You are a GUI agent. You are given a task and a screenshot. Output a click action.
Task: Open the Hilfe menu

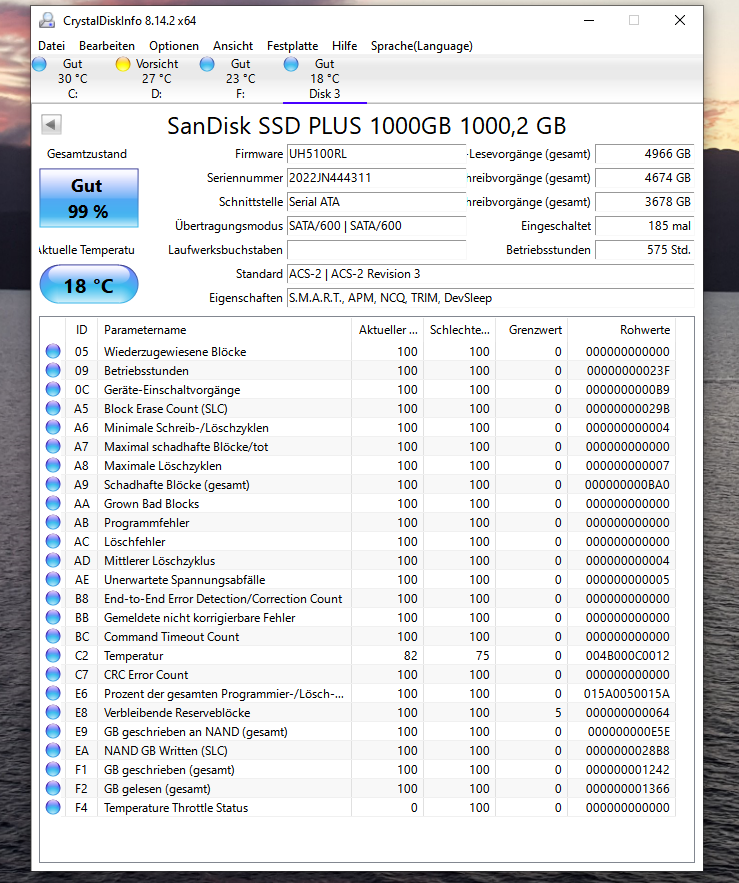click(x=345, y=46)
